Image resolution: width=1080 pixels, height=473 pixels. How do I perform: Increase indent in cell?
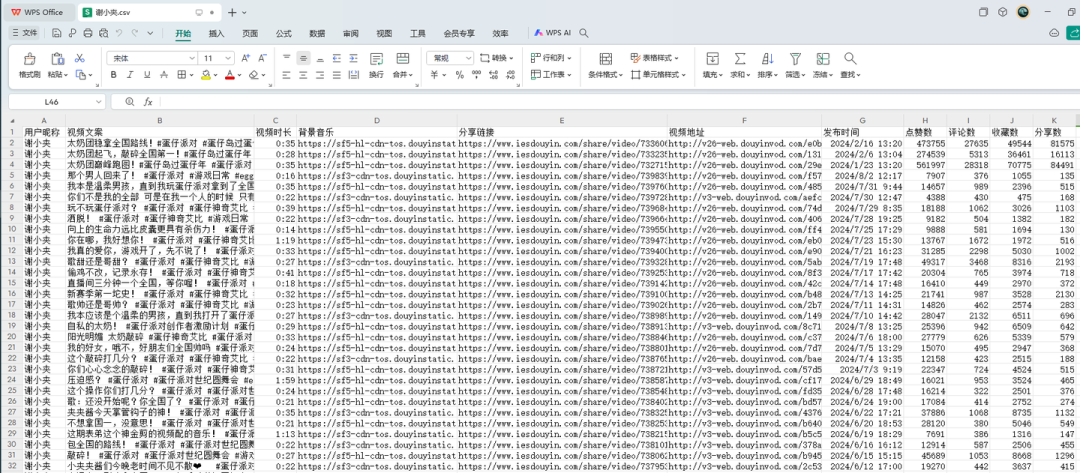[353, 59]
